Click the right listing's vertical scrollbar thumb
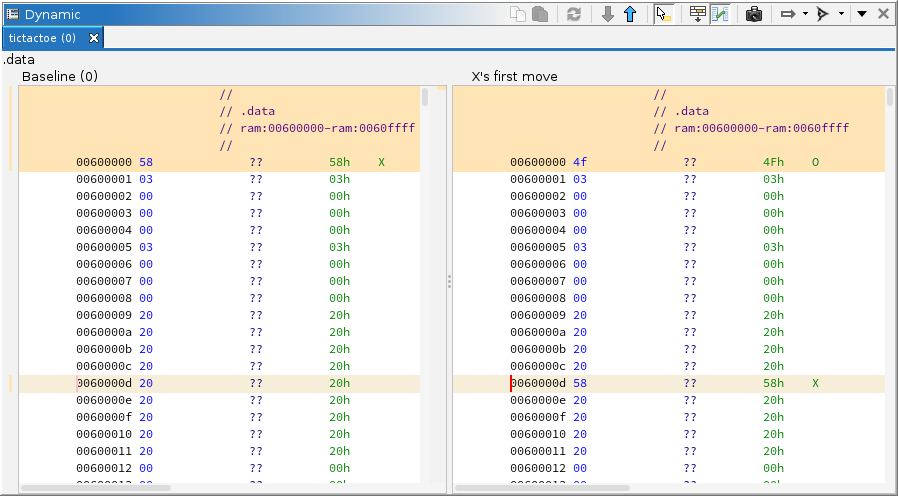This screenshot has height=496, width=898. tap(890, 97)
